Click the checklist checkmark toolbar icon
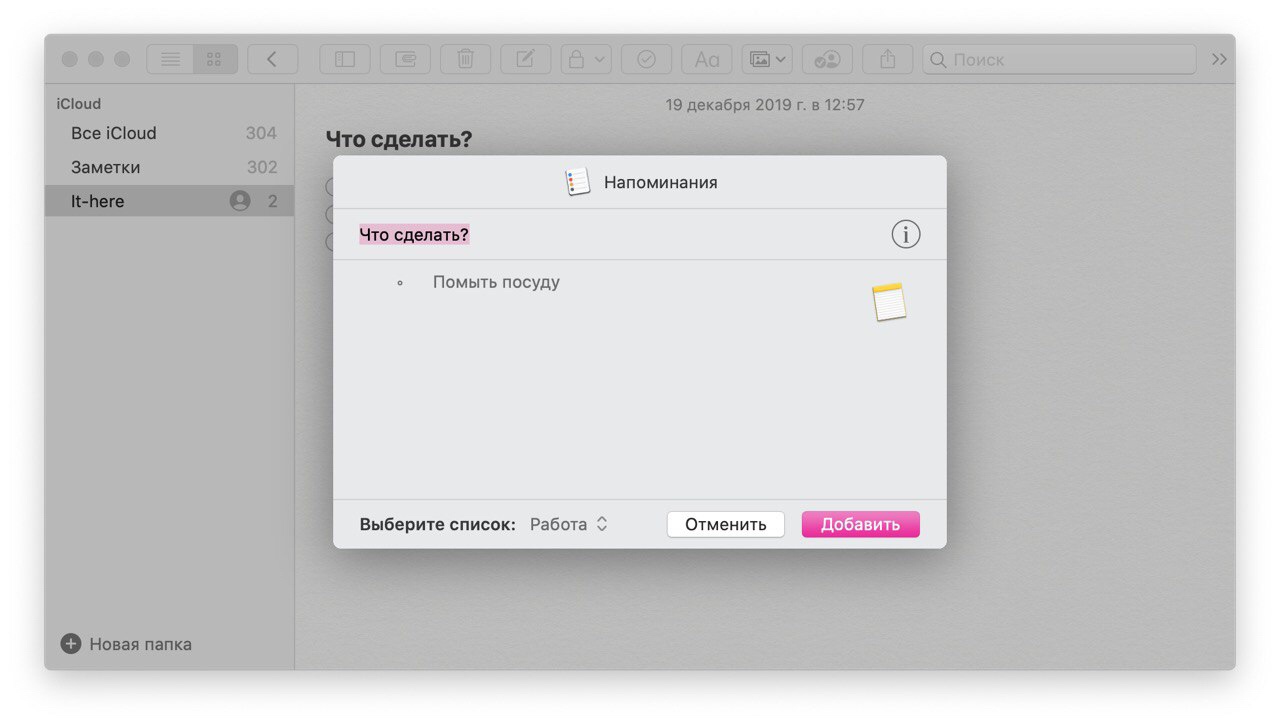Screen dimensions: 1280x725 (646, 60)
